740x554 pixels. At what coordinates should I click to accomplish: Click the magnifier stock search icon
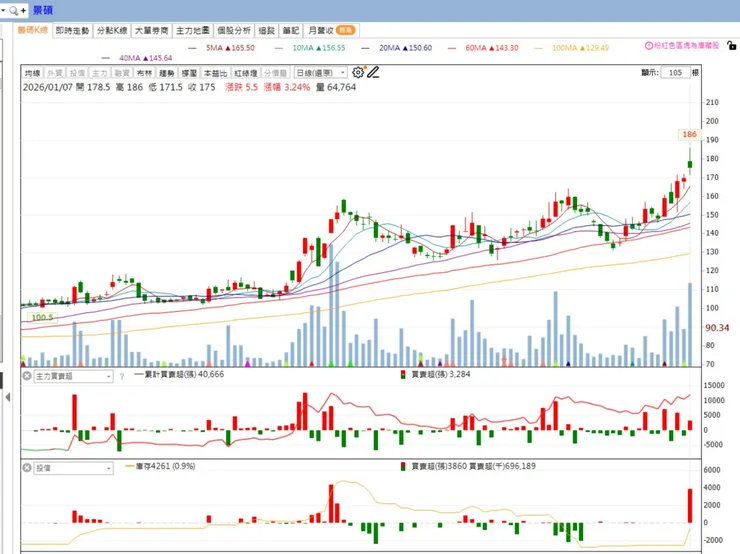(x=14, y=10)
